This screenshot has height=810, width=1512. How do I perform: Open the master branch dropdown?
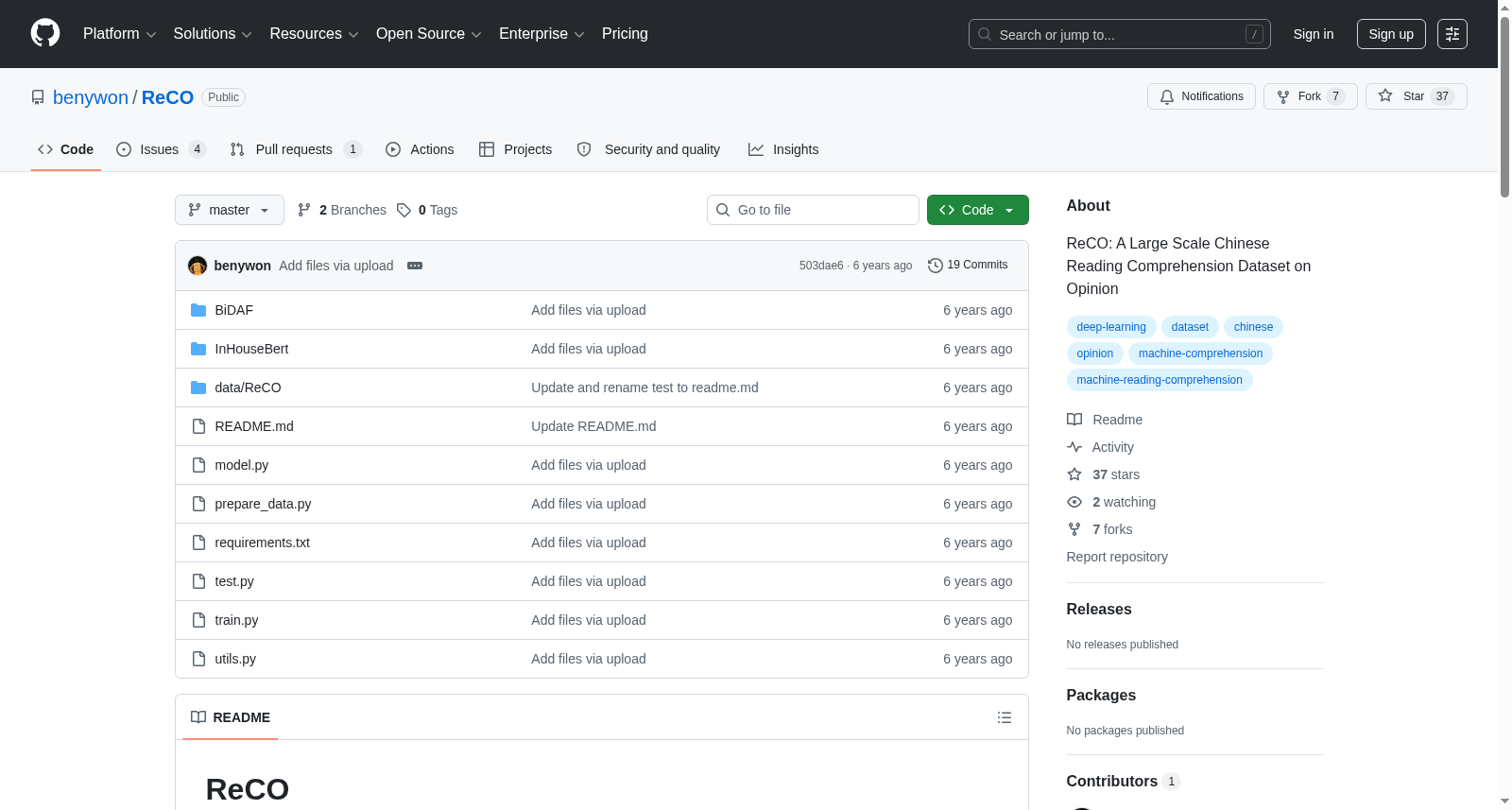coord(230,210)
